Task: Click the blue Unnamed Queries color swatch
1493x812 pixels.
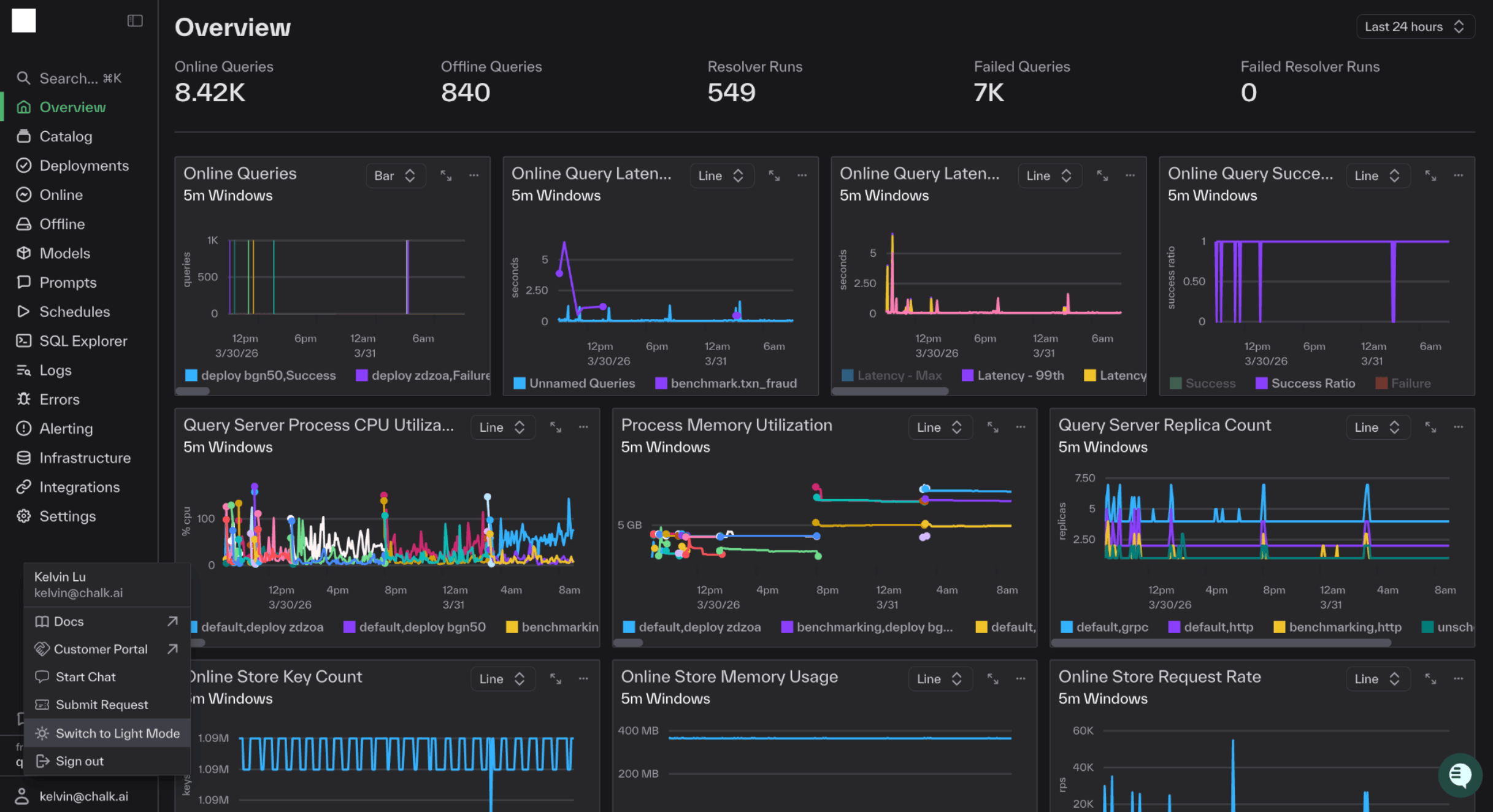Action: tap(519, 383)
